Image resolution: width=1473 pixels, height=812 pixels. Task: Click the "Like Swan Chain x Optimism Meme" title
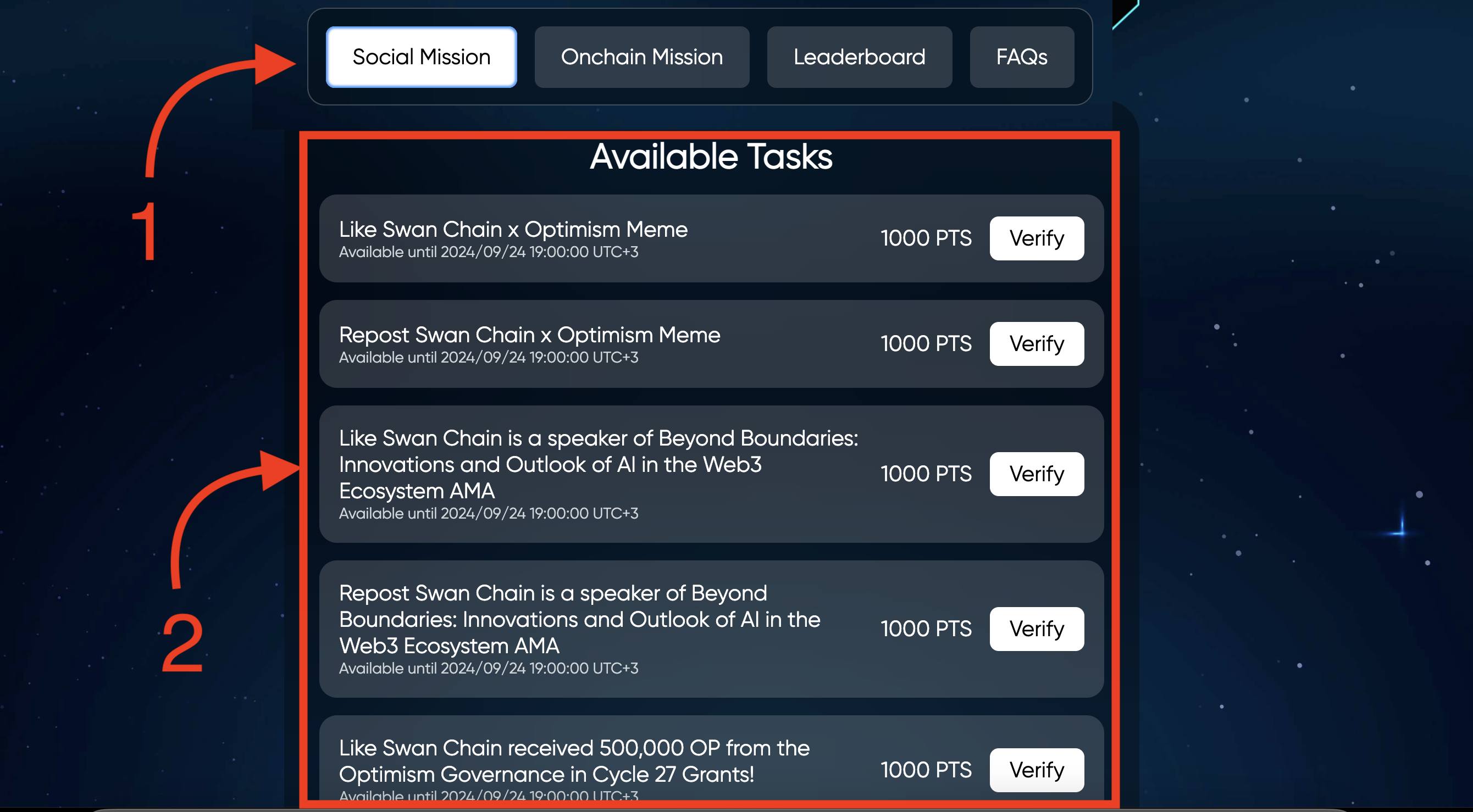tap(513, 230)
